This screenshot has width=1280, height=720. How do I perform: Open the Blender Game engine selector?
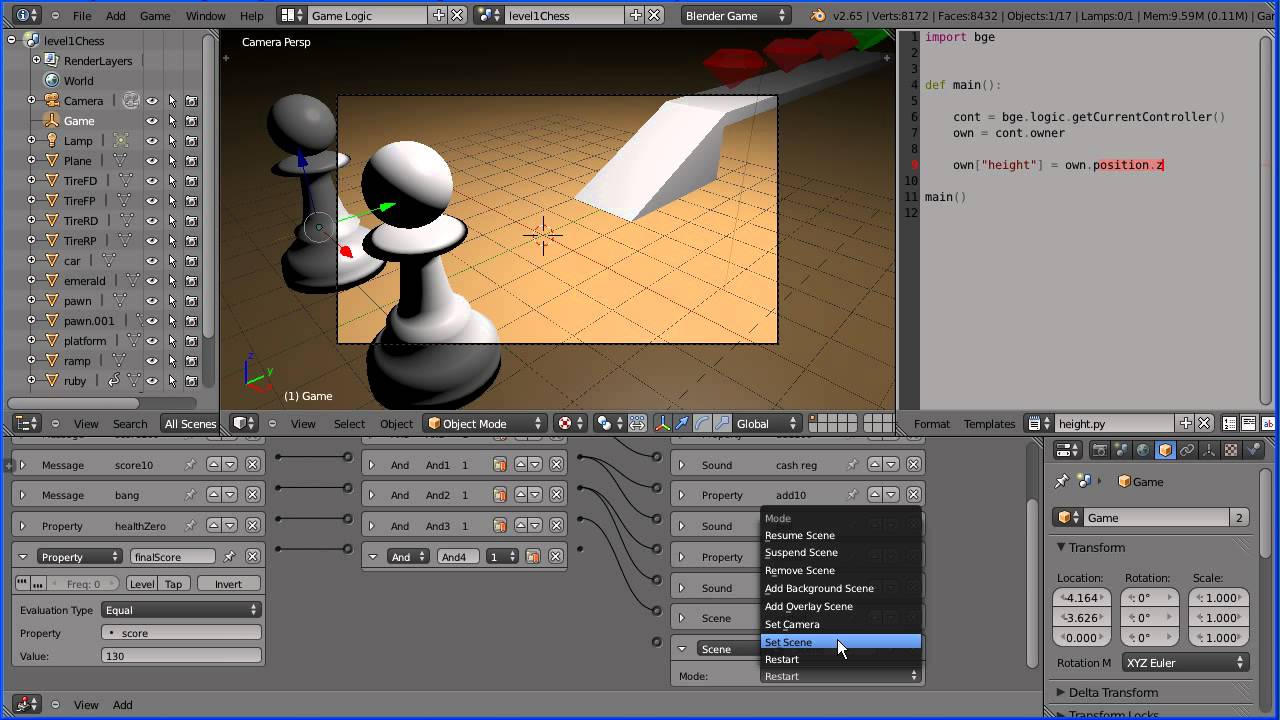click(736, 16)
